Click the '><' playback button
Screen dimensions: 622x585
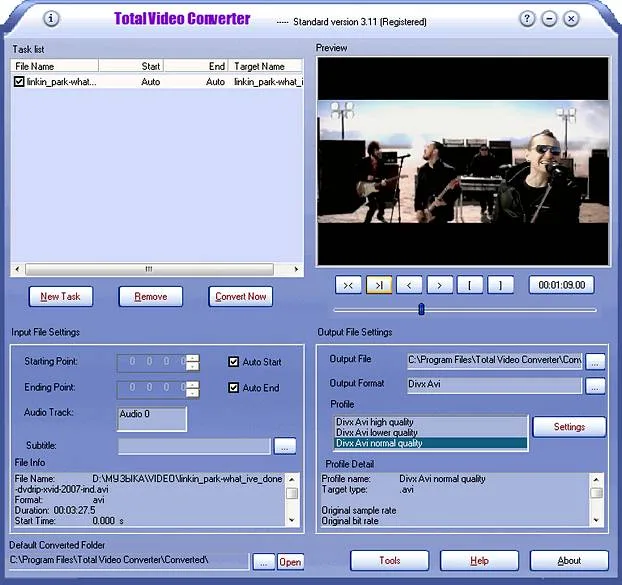point(348,285)
